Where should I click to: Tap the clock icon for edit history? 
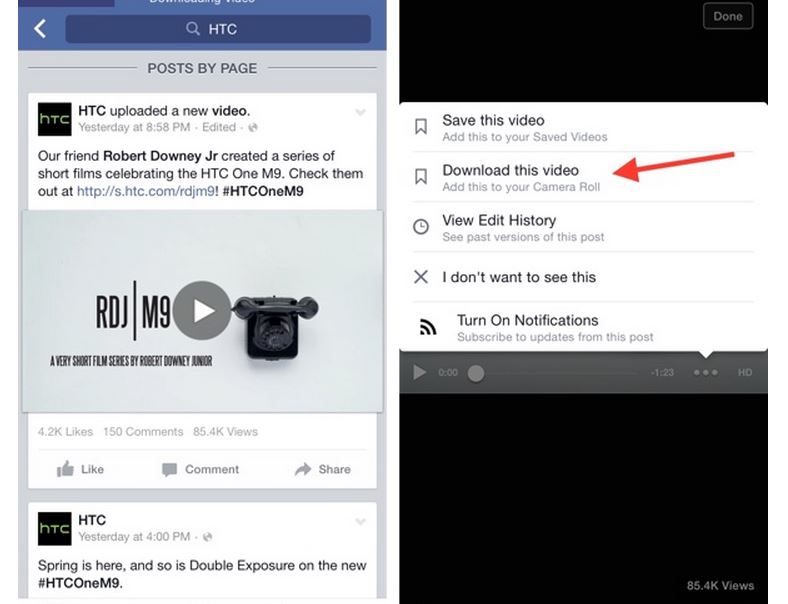coord(421,227)
